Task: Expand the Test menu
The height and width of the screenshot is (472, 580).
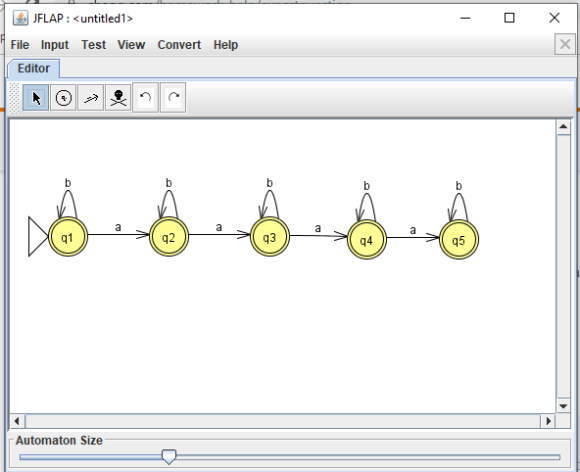Action: pos(94,45)
